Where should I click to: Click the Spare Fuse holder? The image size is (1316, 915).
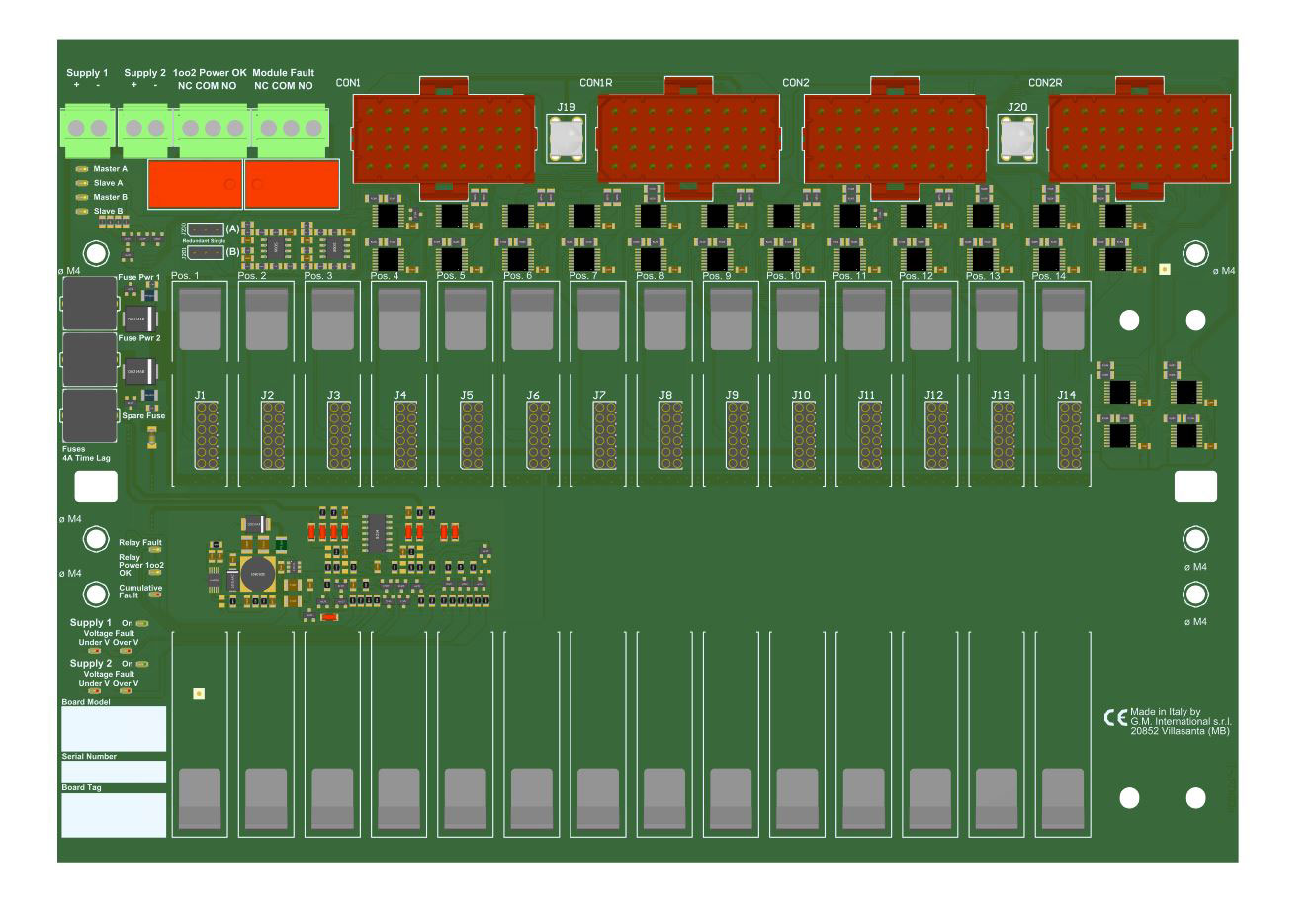pos(89,415)
